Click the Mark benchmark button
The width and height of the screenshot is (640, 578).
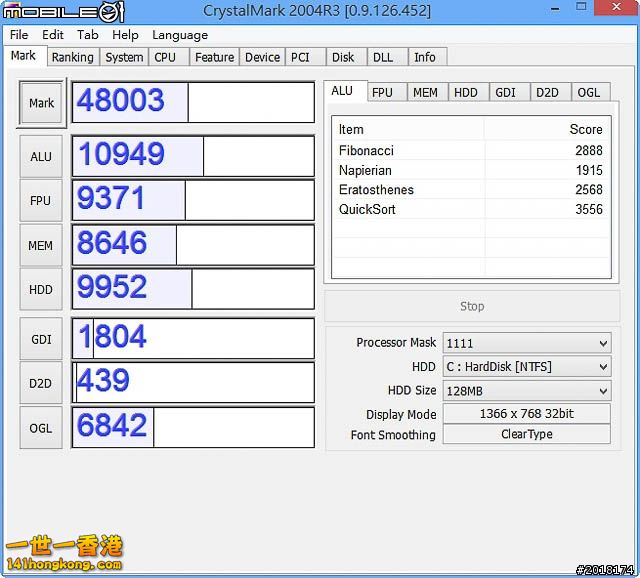41,103
